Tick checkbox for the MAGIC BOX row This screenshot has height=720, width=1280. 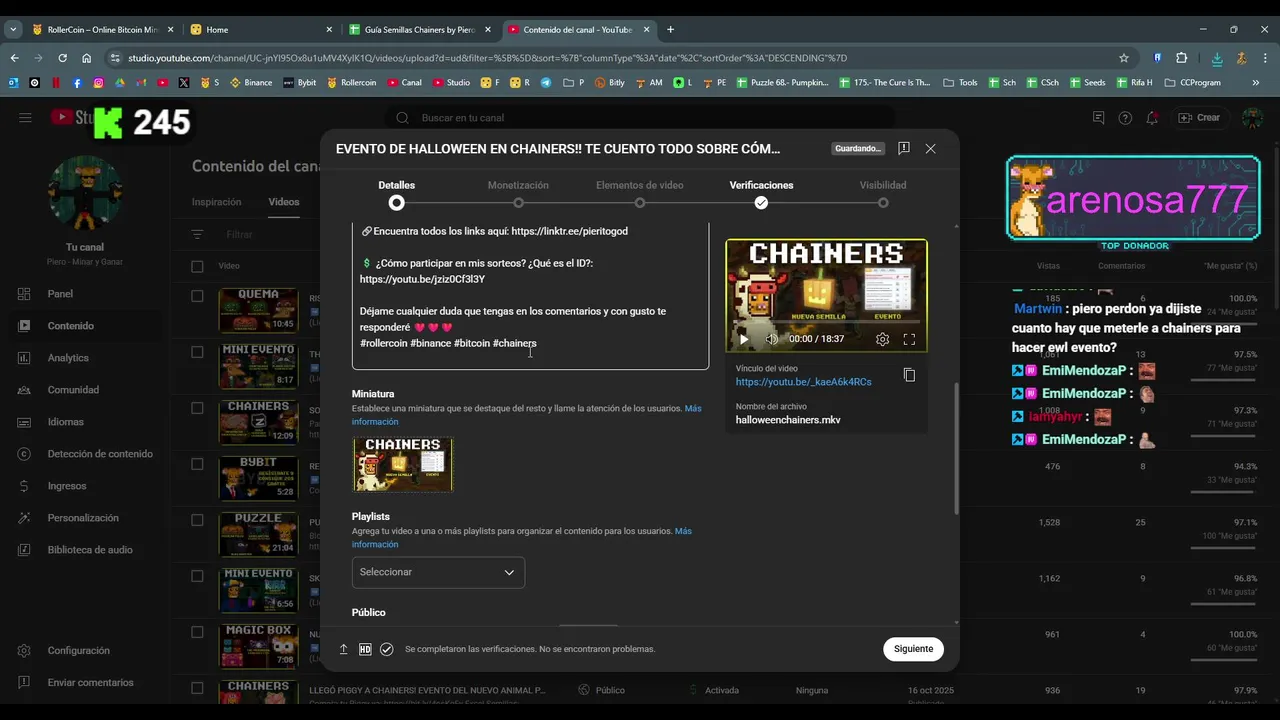pyautogui.click(x=197, y=632)
